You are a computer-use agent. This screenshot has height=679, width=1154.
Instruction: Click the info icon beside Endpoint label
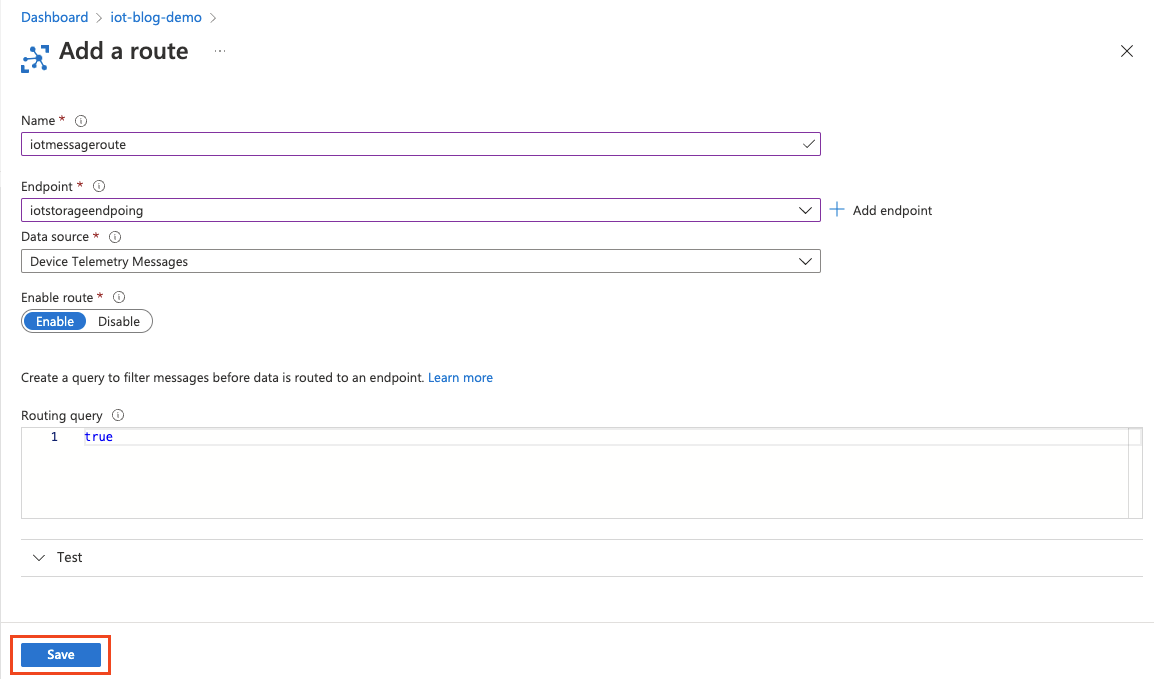click(99, 187)
